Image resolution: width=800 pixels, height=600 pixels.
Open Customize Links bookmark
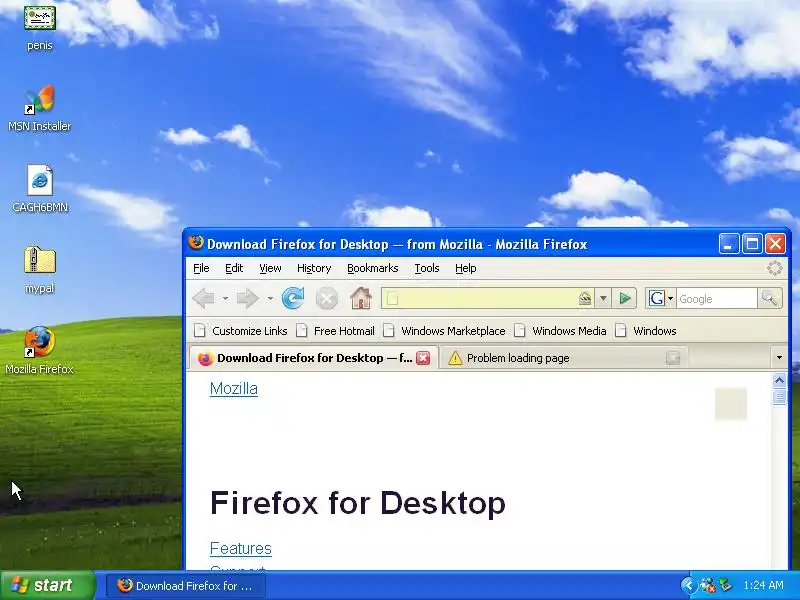(241, 331)
